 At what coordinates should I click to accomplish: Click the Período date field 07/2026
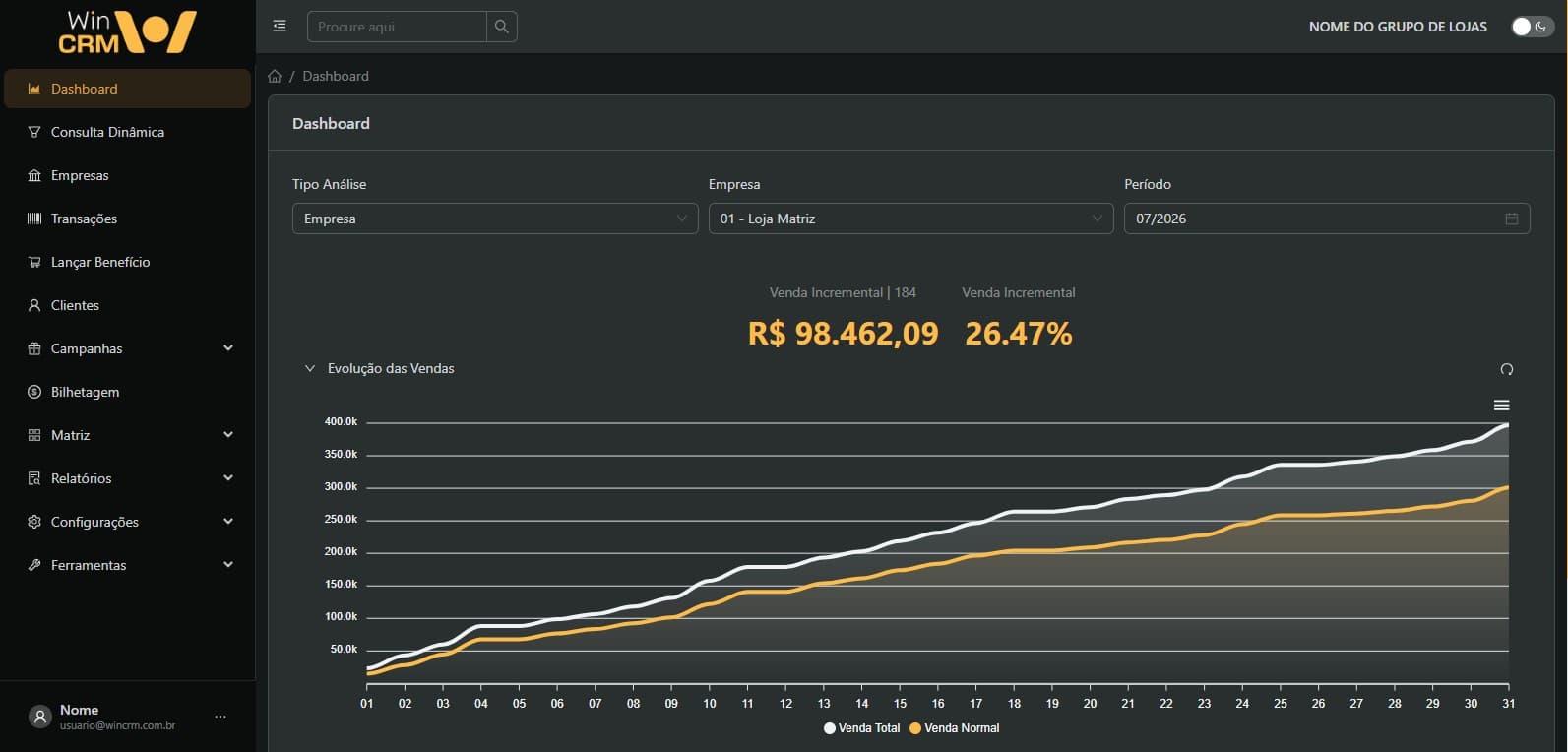coord(1327,219)
